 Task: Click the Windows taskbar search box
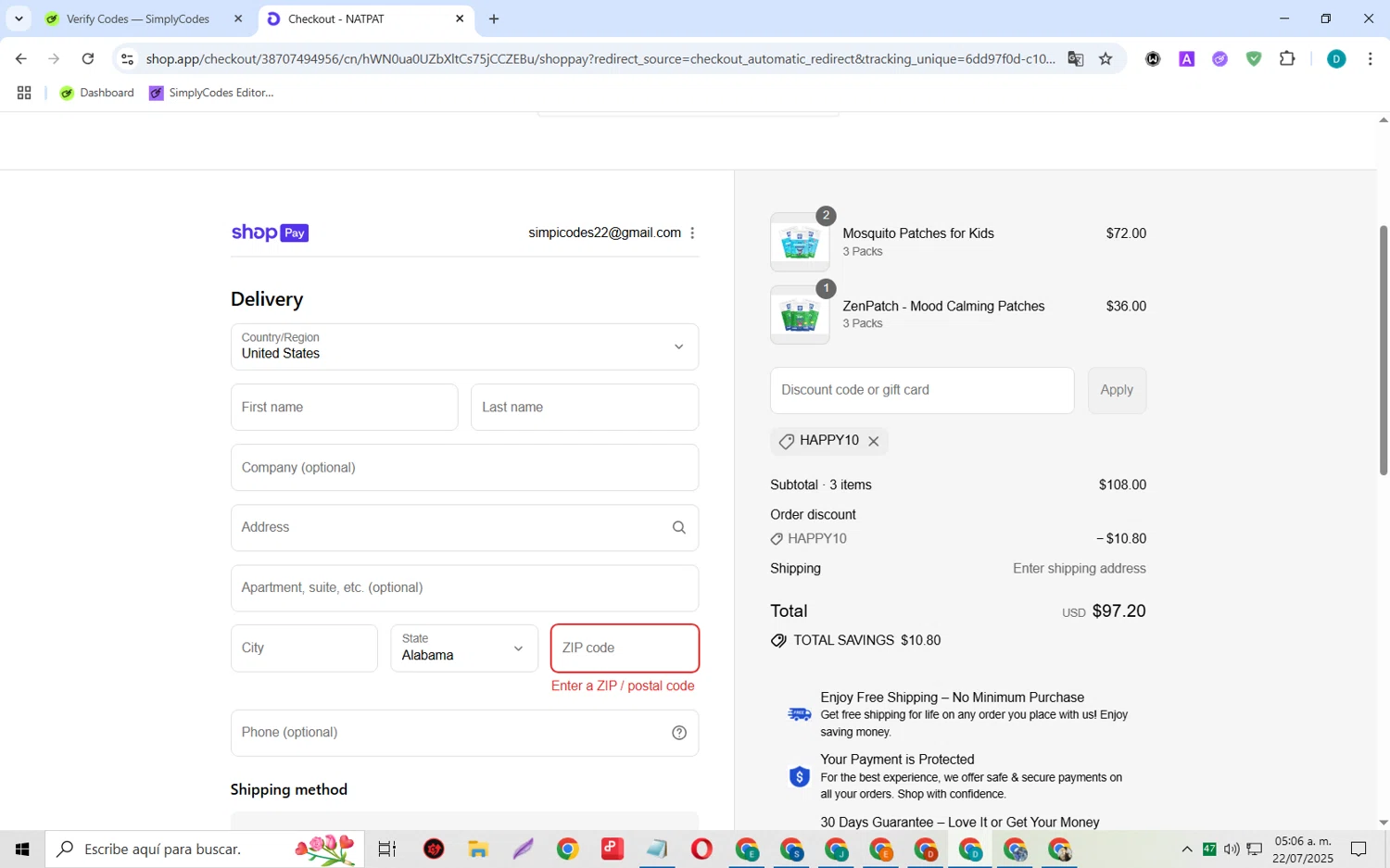205,849
